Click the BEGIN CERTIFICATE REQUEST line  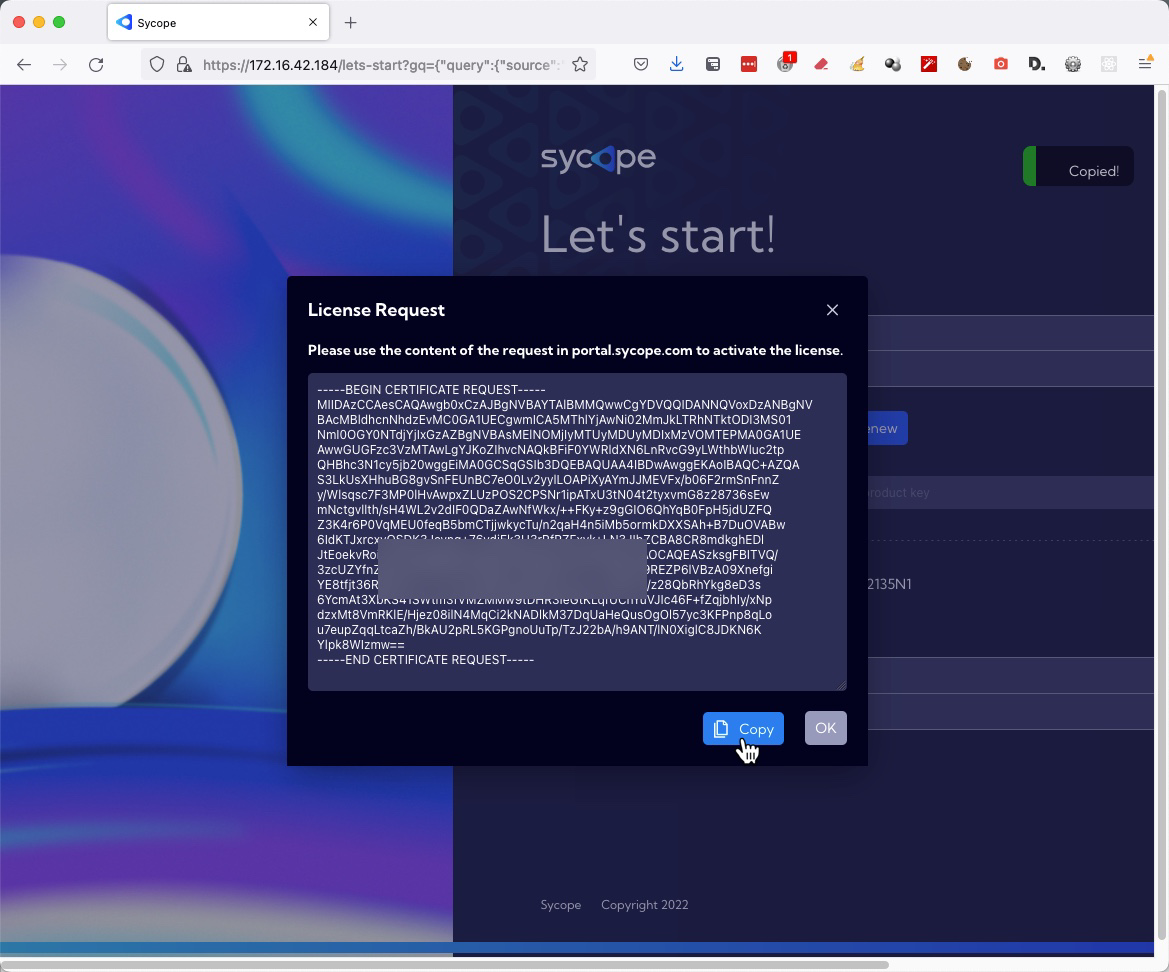431,390
